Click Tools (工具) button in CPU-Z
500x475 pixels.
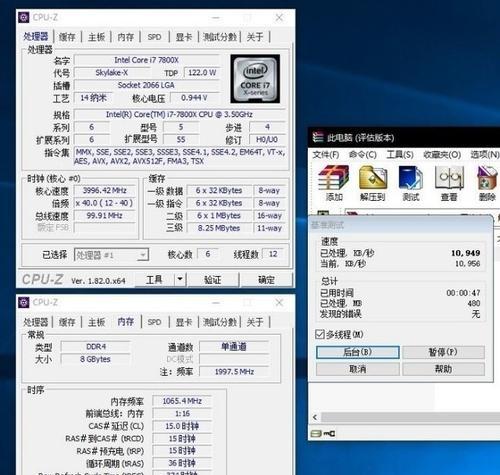pyautogui.click(x=154, y=279)
